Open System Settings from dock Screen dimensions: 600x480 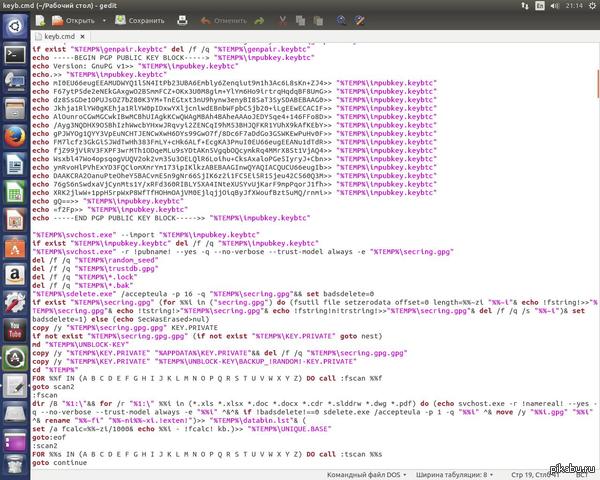(x=15, y=302)
